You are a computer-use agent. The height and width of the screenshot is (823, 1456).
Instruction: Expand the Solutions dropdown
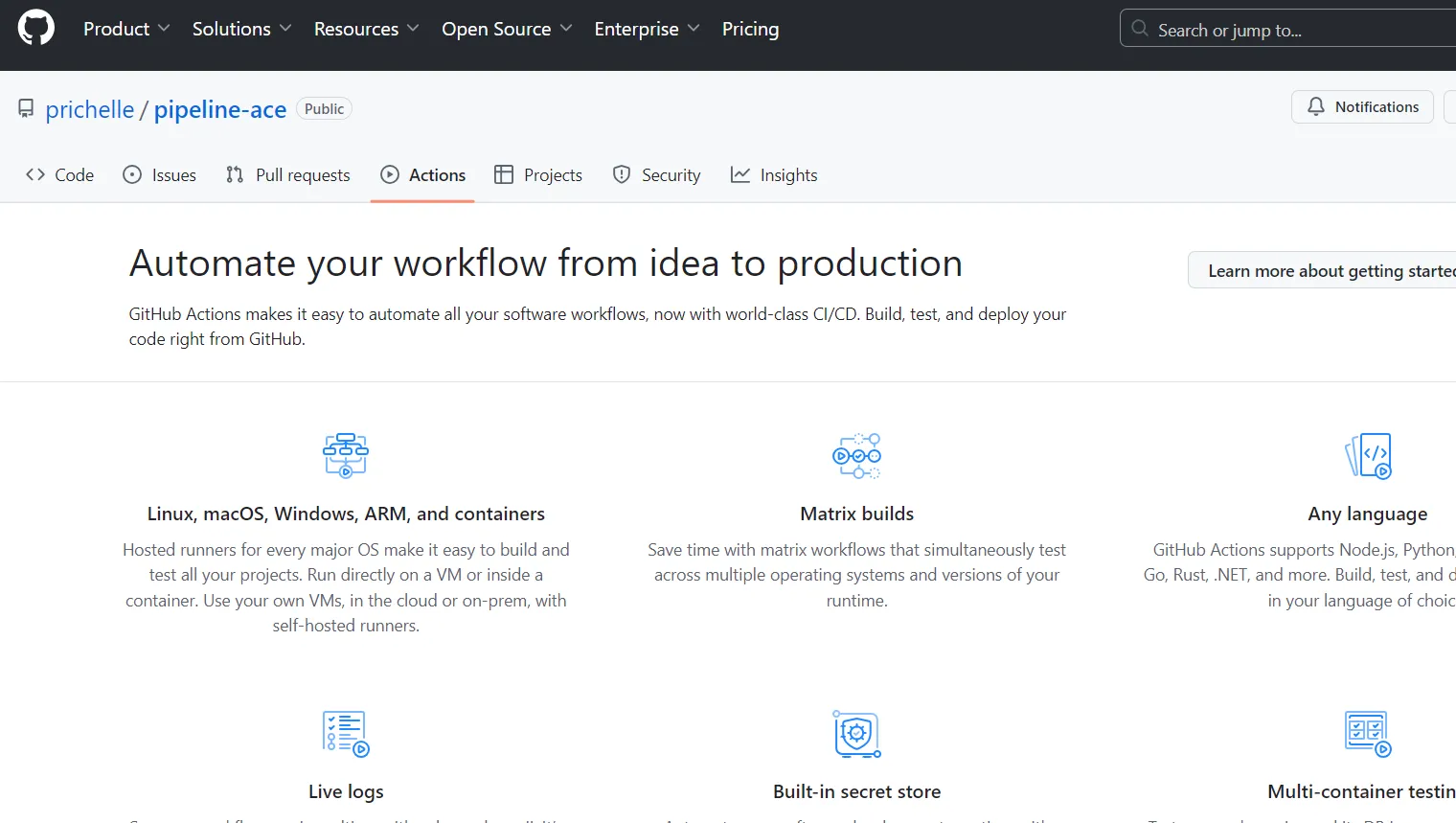pos(241,29)
